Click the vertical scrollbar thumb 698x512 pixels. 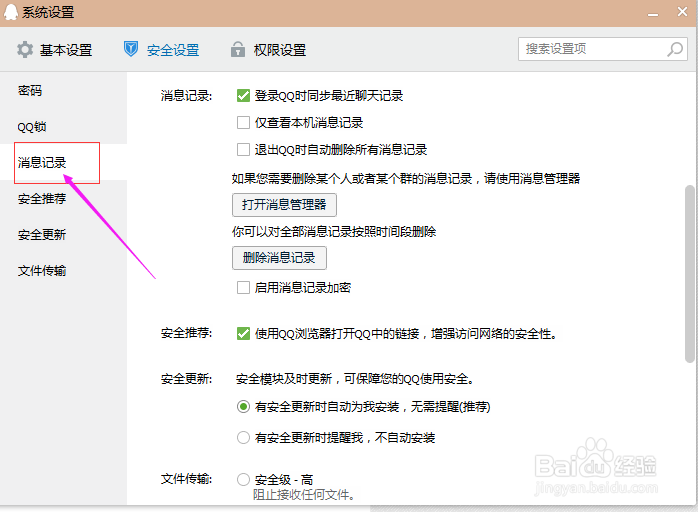[x=690, y=274]
